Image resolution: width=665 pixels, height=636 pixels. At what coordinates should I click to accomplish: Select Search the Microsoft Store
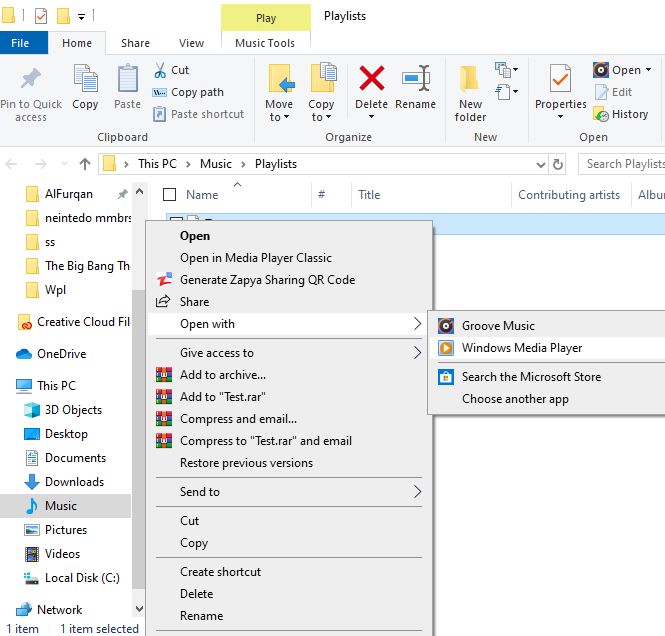(548, 377)
